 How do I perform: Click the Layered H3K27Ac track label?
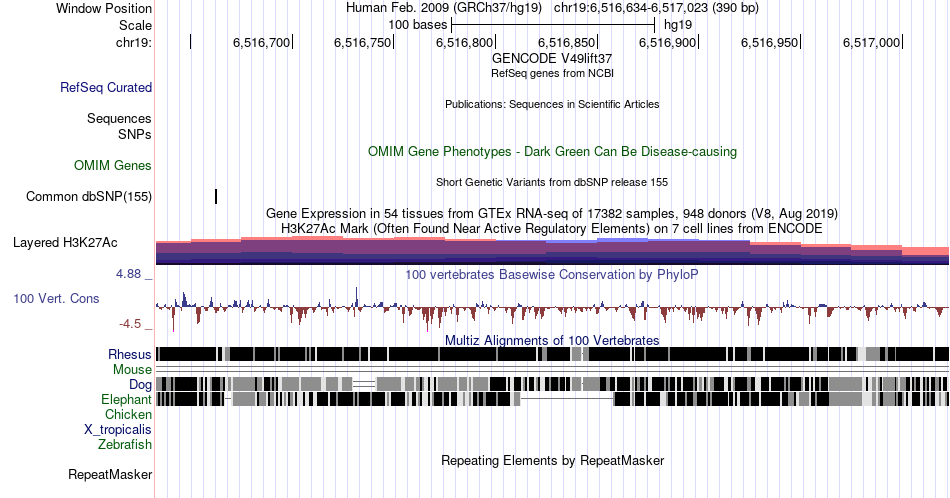click(x=65, y=242)
